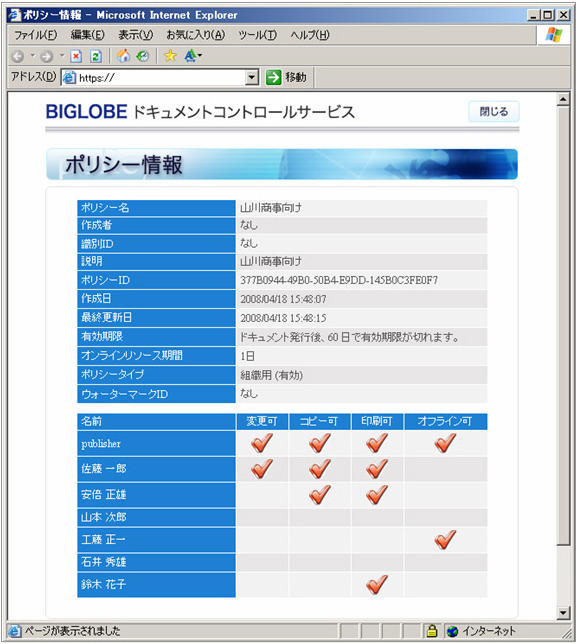Click the 有効期限 row label
This screenshot has height=644, width=576.
point(156,337)
